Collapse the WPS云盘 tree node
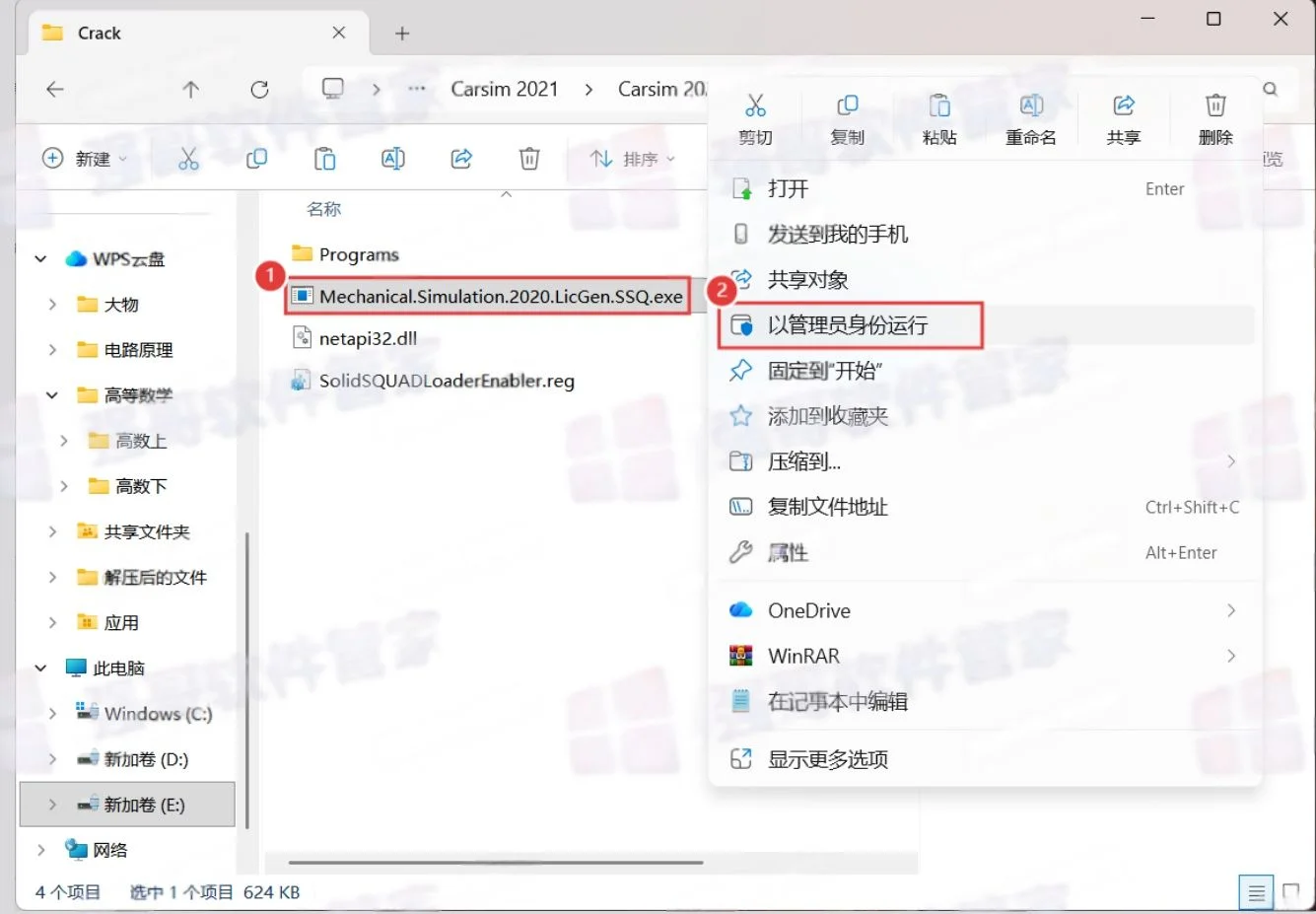1316x914 pixels. click(x=40, y=259)
